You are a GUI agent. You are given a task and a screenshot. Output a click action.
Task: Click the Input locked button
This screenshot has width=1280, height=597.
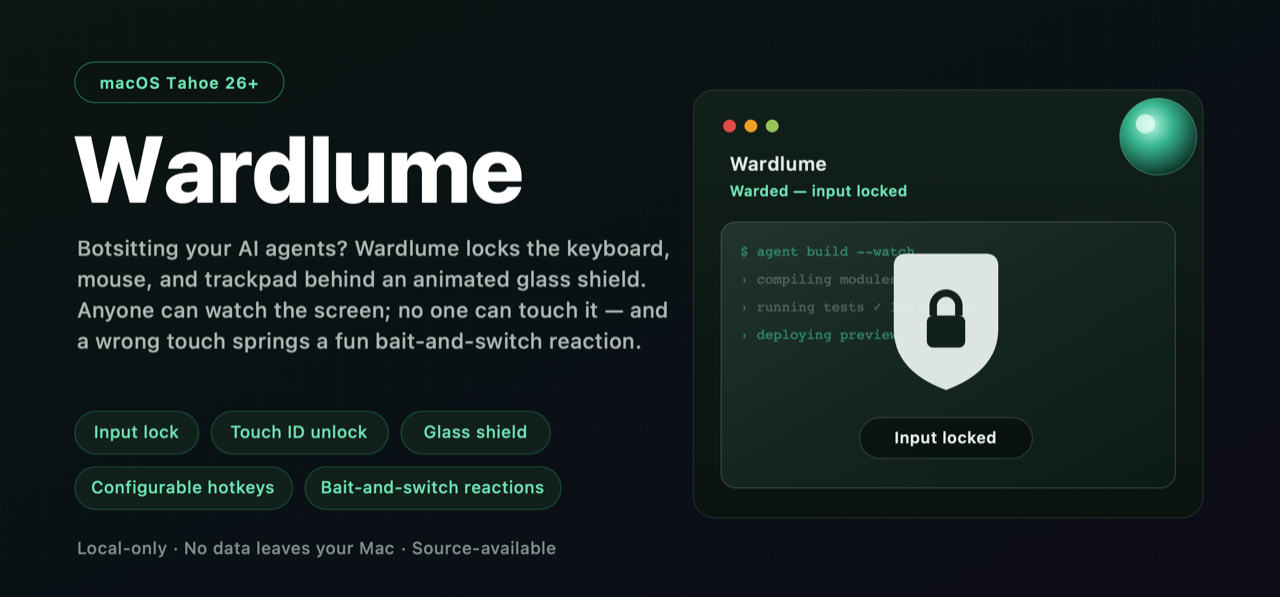coord(945,438)
